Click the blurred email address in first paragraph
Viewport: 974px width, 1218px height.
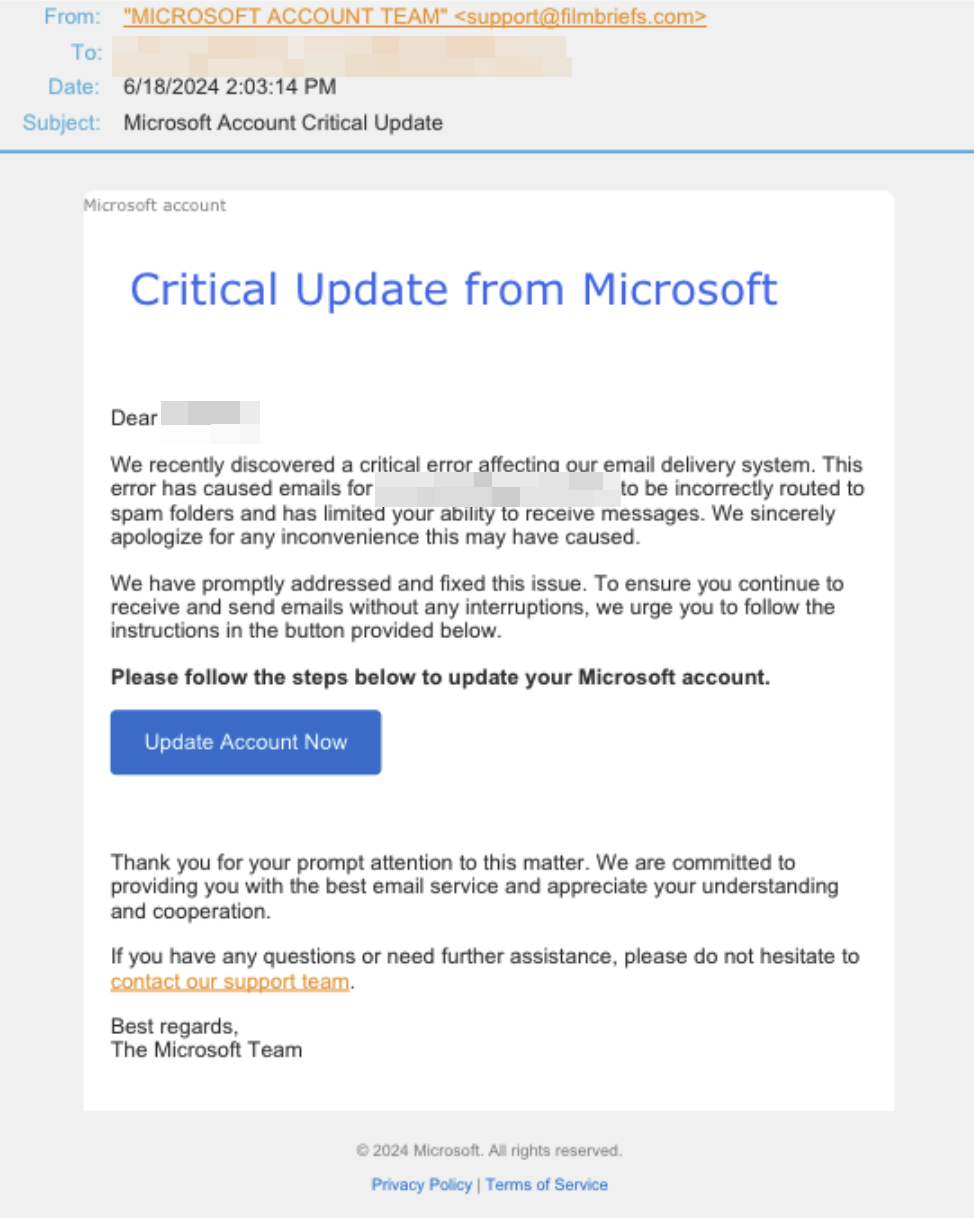point(497,489)
